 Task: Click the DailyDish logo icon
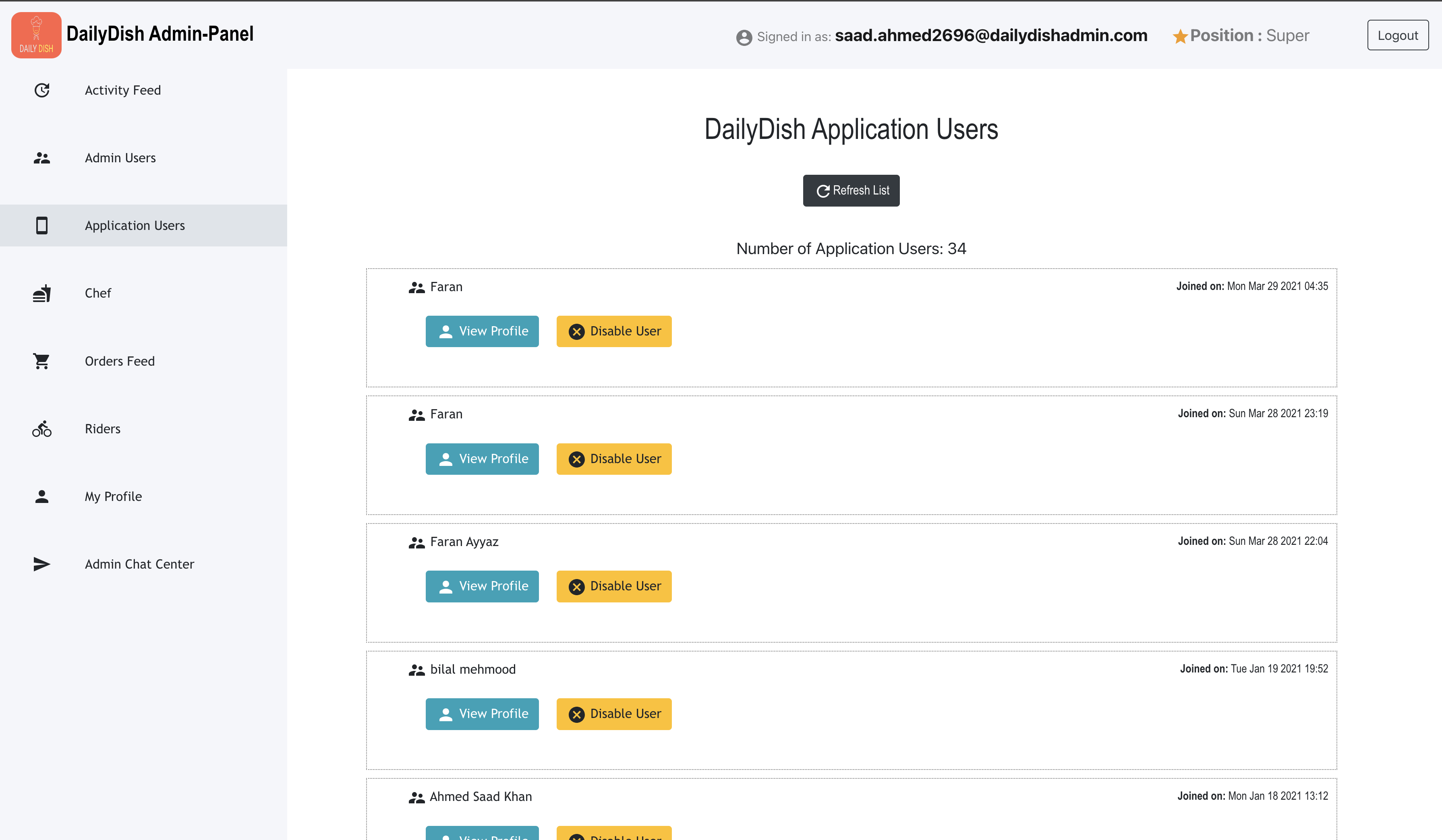click(36, 35)
